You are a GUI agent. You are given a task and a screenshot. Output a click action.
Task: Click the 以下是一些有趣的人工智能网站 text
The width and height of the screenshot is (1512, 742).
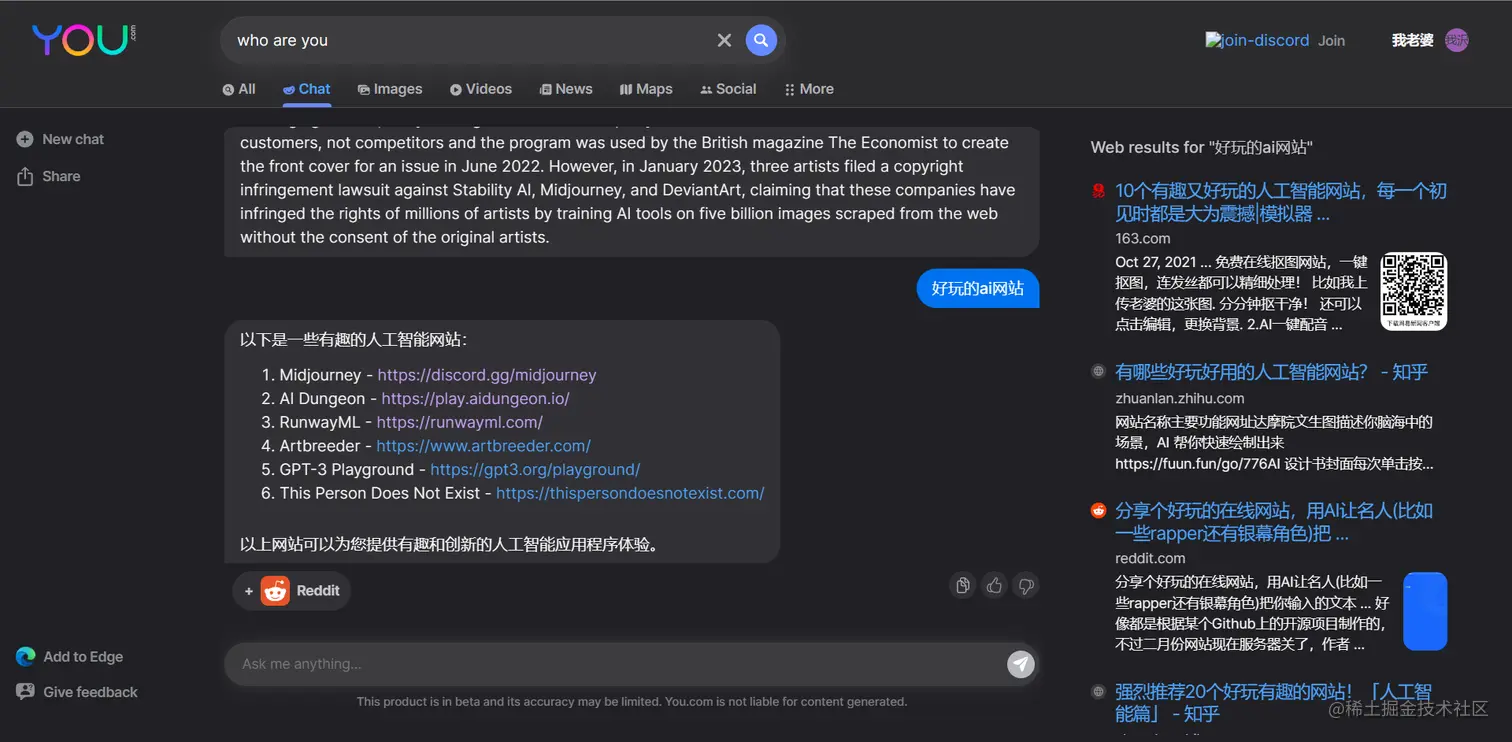tap(353, 340)
